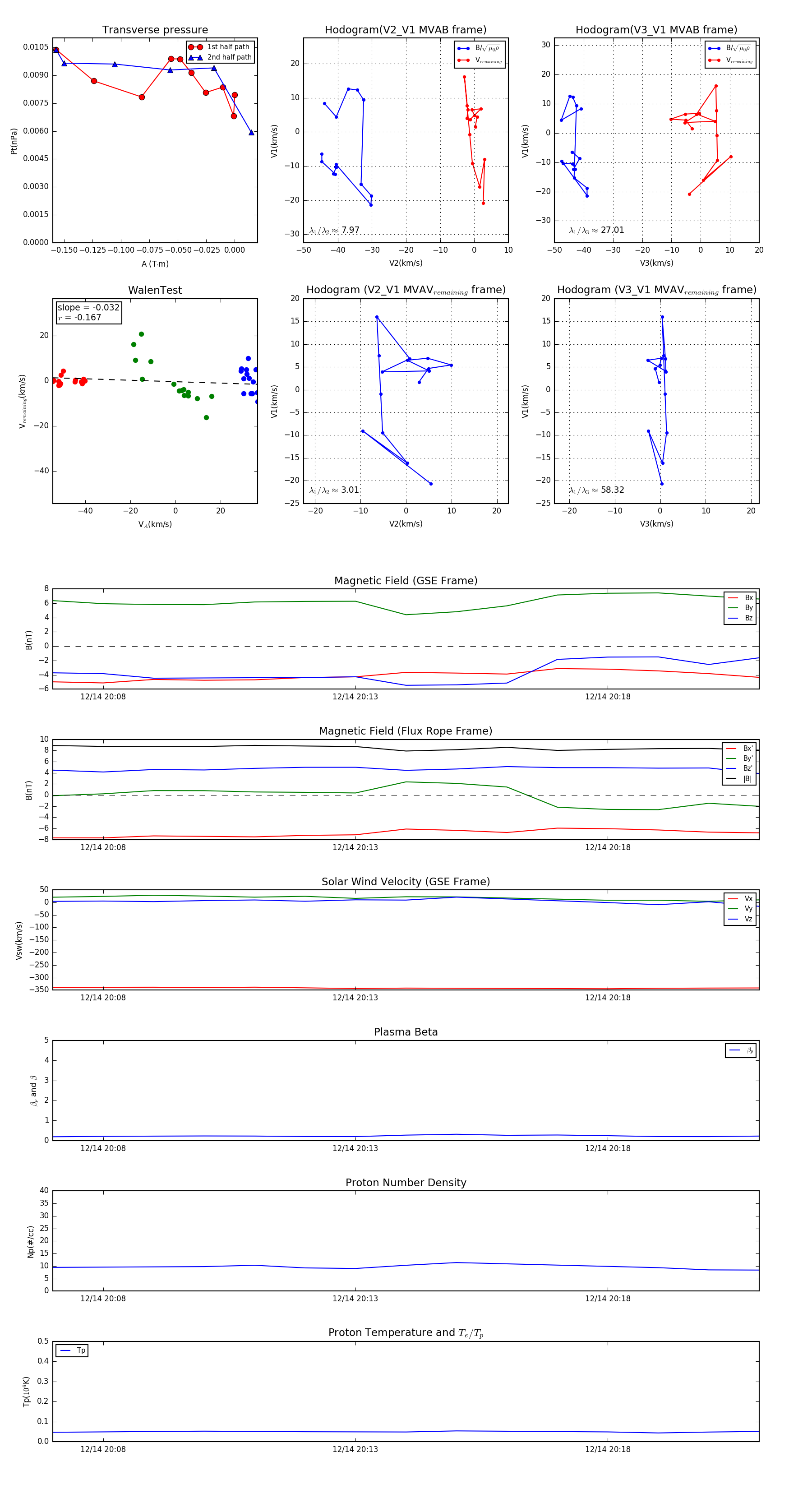Select the '|B|' legend entry in flux rope plot
Screen dimensions: 812x1489
[x=740, y=779]
